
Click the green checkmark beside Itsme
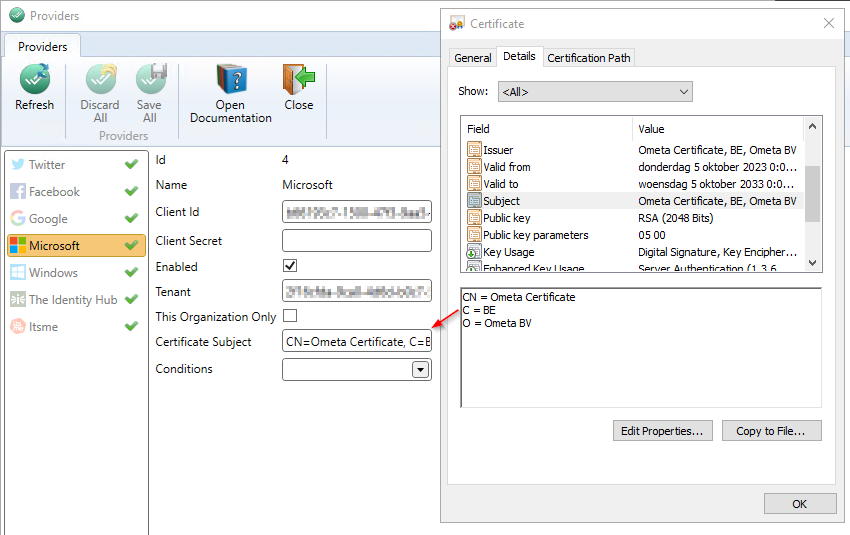[131, 326]
